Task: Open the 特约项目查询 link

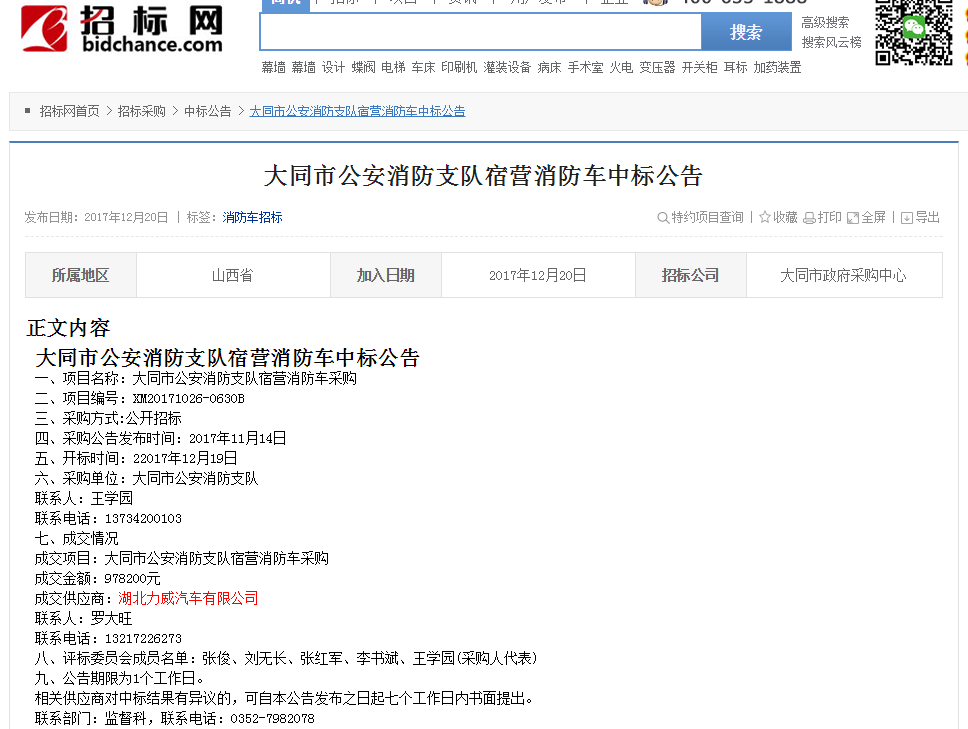Action: pyautogui.click(x=707, y=217)
